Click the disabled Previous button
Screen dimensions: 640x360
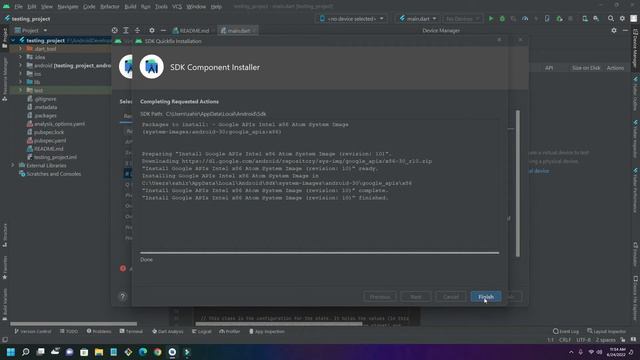380,297
